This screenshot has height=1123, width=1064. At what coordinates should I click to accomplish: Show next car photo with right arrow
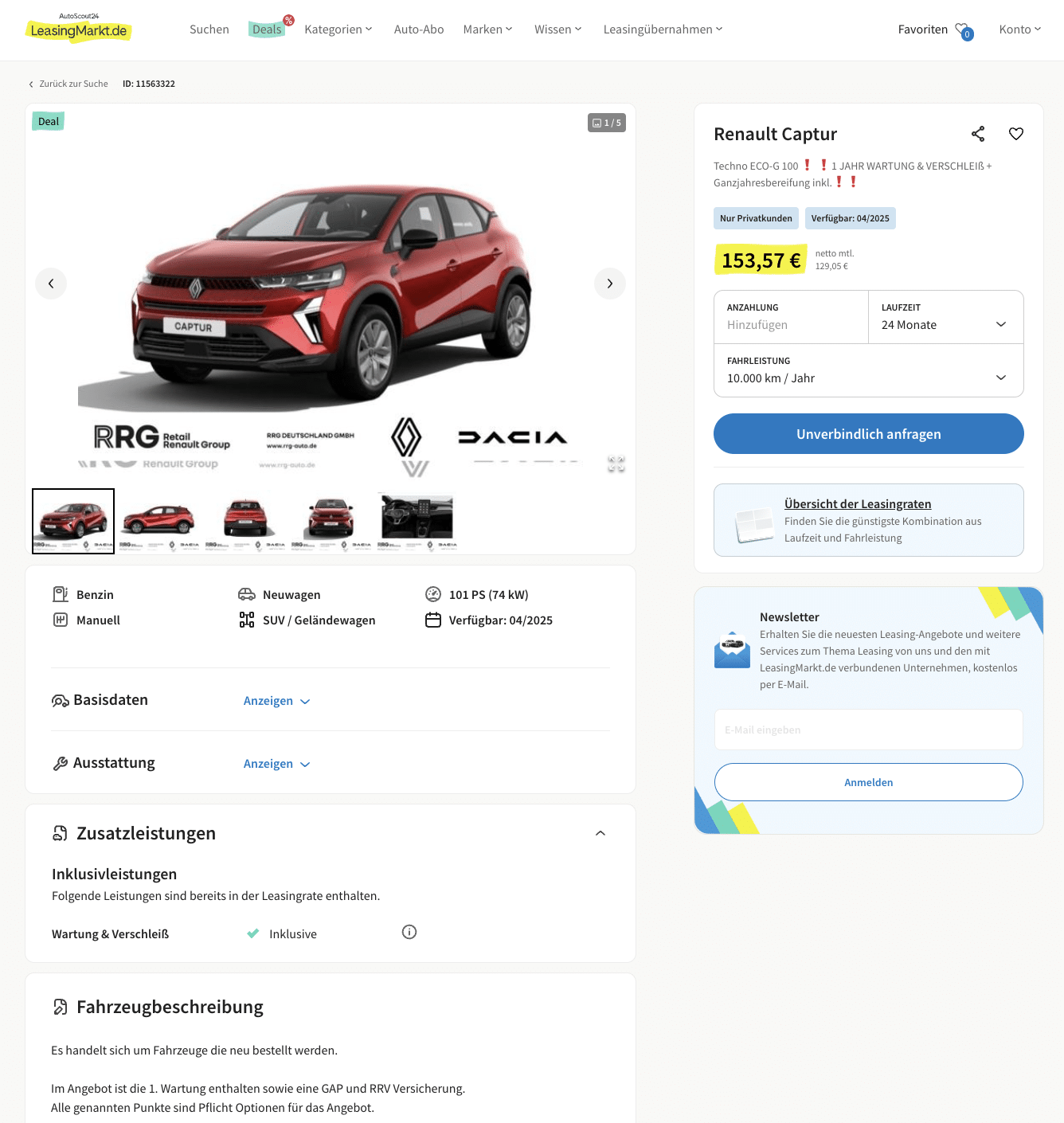pyautogui.click(x=610, y=284)
